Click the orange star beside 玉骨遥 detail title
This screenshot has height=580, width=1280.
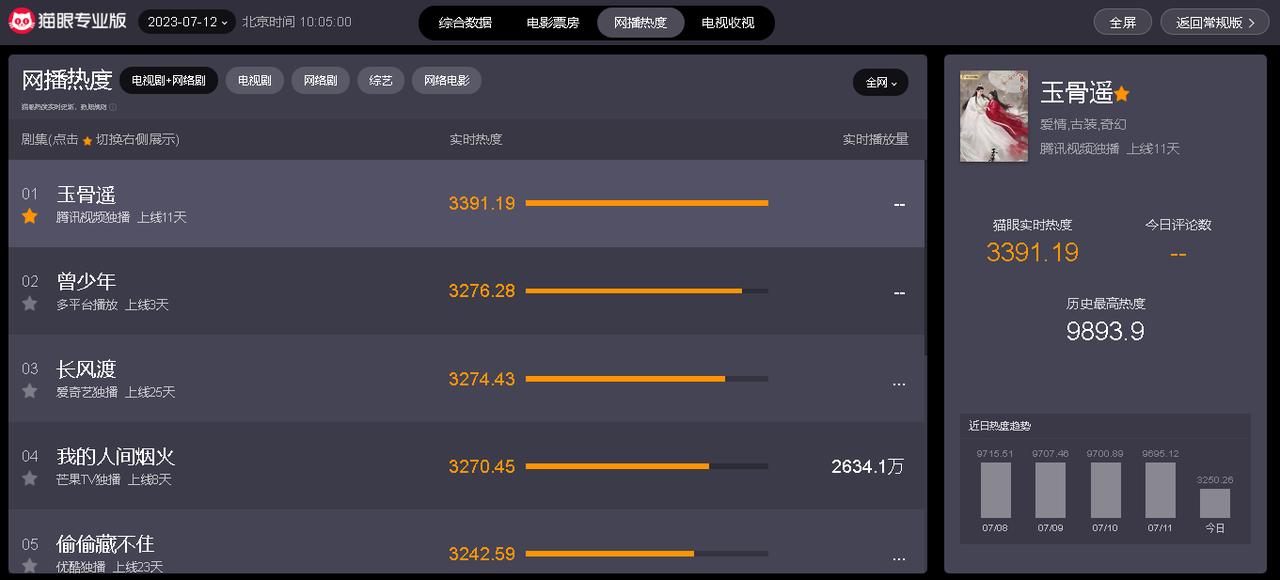pyautogui.click(x=1122, y=94)
